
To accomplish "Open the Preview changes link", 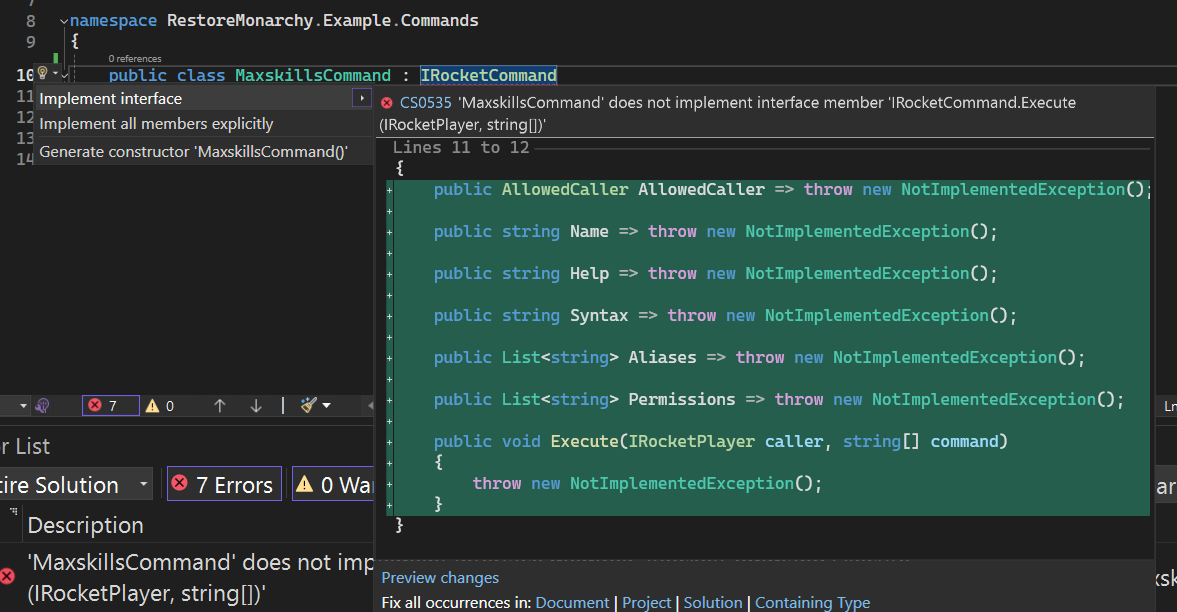I will pyautogui.click(x=440, y=577).
